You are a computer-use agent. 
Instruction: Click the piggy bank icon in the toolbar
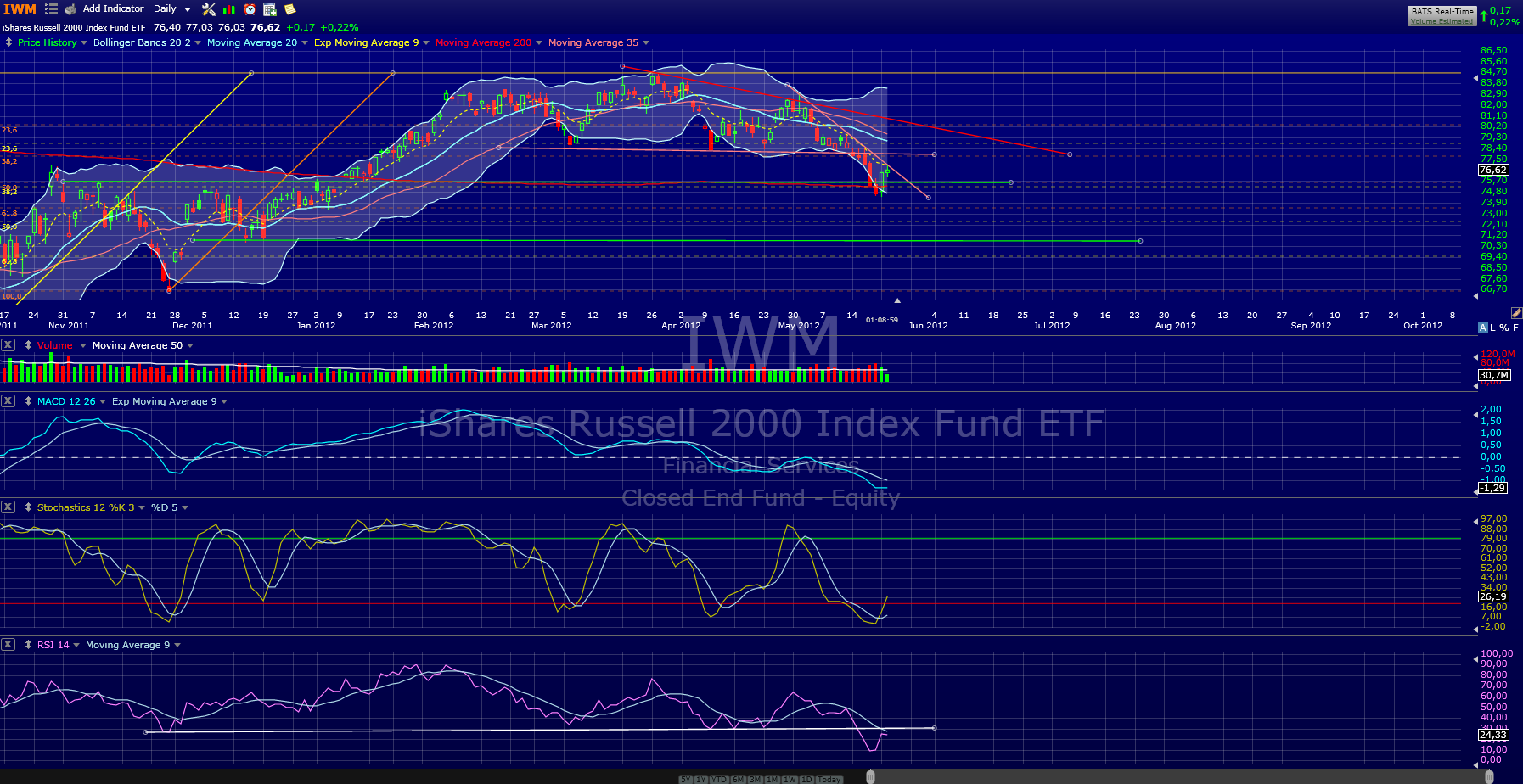click(x=70, y=9)
